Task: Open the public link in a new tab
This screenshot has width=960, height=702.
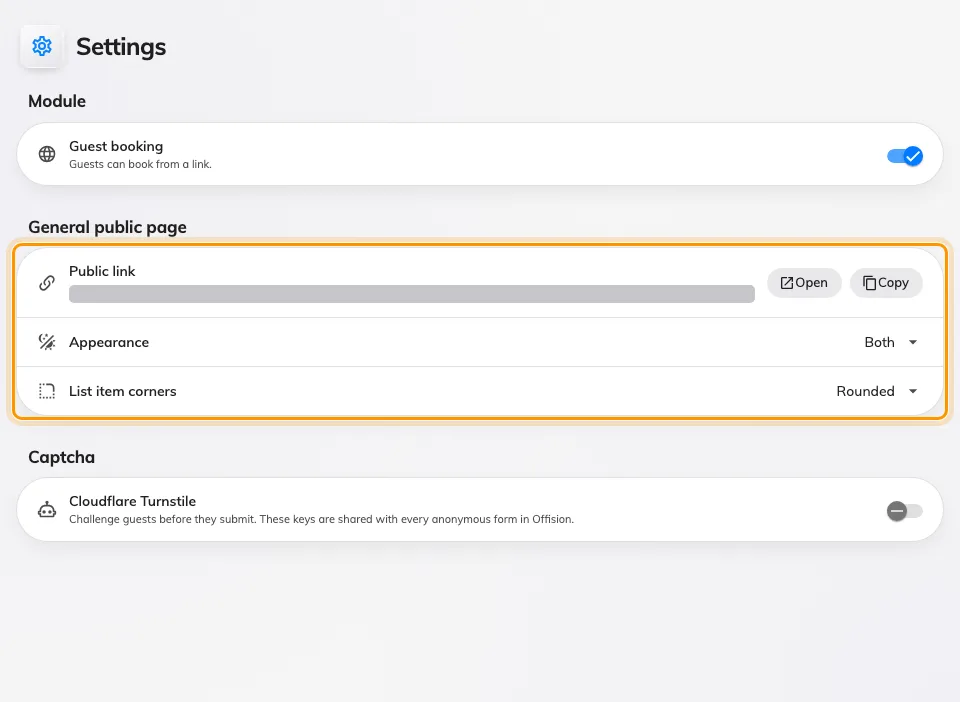Action: point(804,283)
